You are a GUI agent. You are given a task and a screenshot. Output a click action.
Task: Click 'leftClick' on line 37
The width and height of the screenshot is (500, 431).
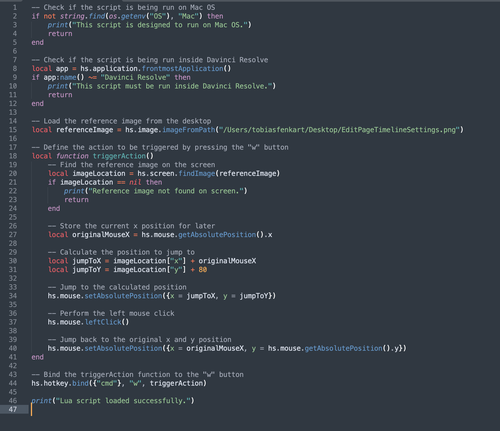coord(103,322)
